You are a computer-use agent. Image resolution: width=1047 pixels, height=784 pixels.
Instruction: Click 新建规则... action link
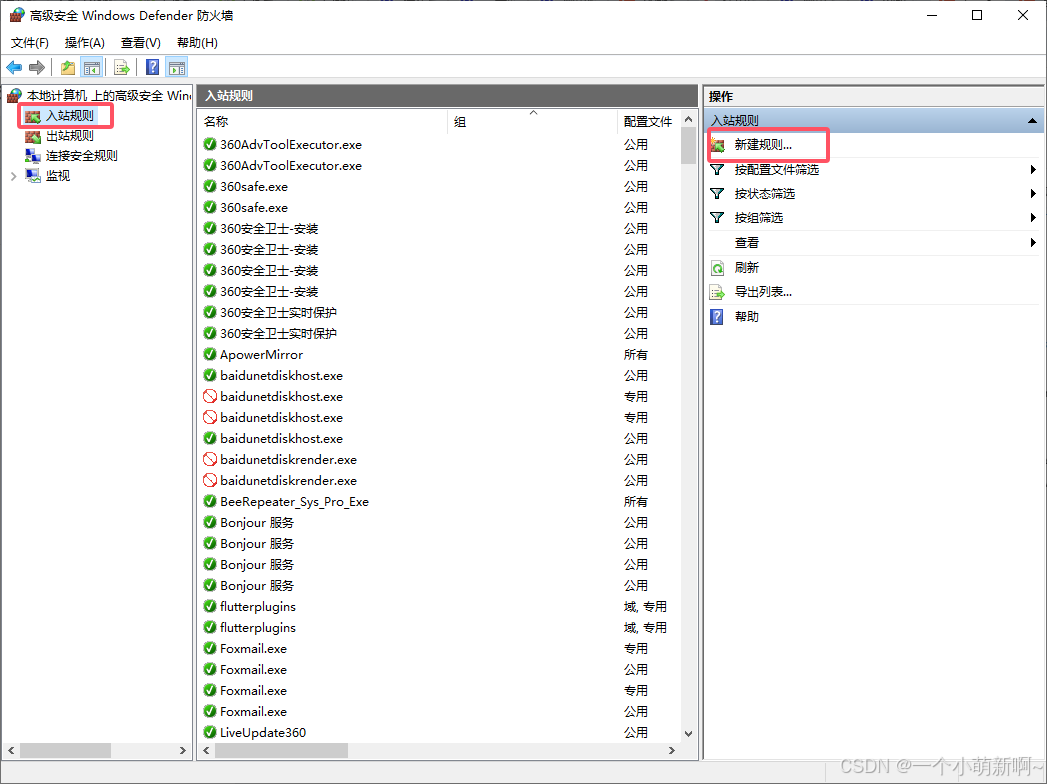coord(763,145)
